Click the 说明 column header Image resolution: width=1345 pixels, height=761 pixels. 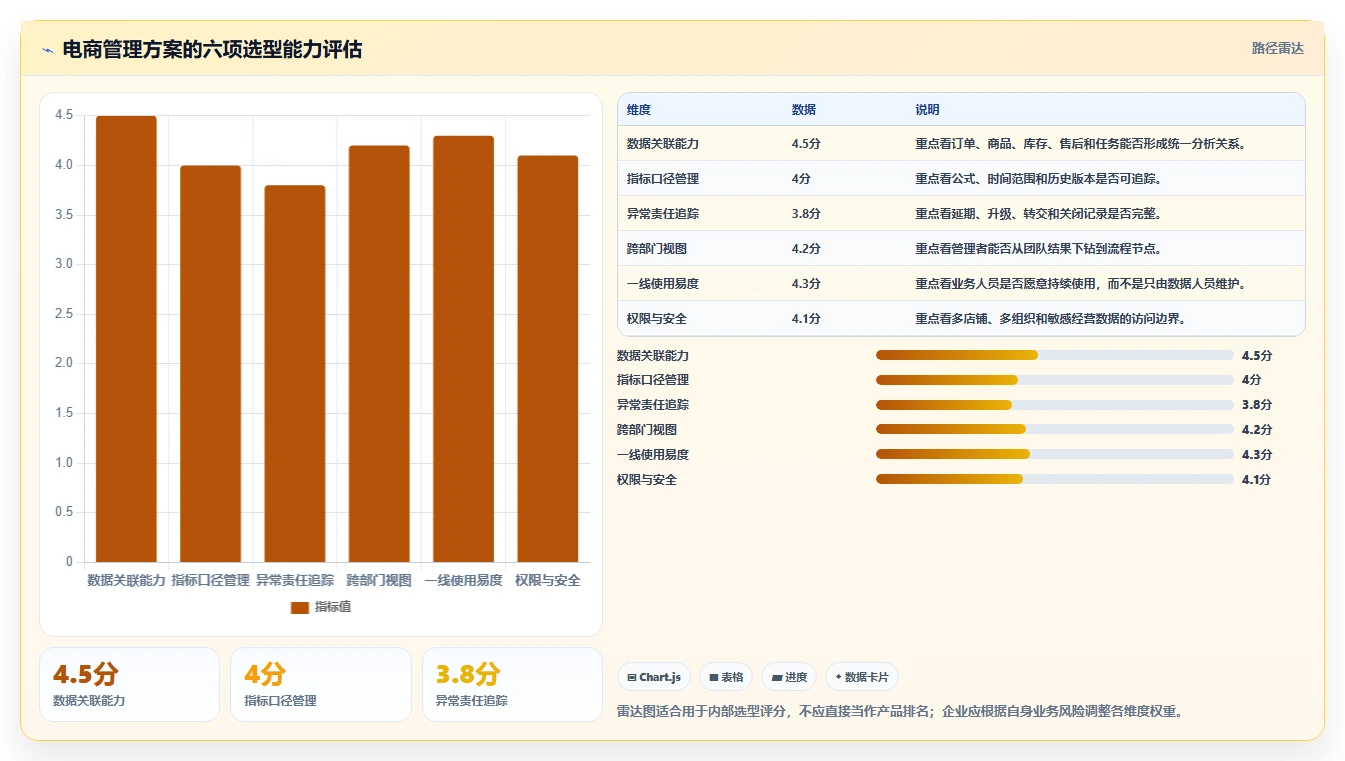(927, 110)
